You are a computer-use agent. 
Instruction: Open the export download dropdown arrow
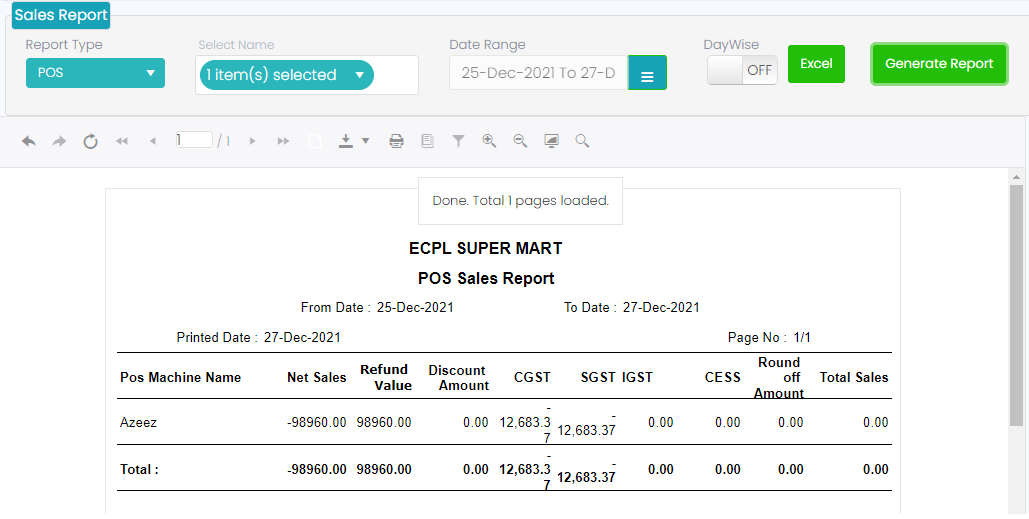pos(365,142)
